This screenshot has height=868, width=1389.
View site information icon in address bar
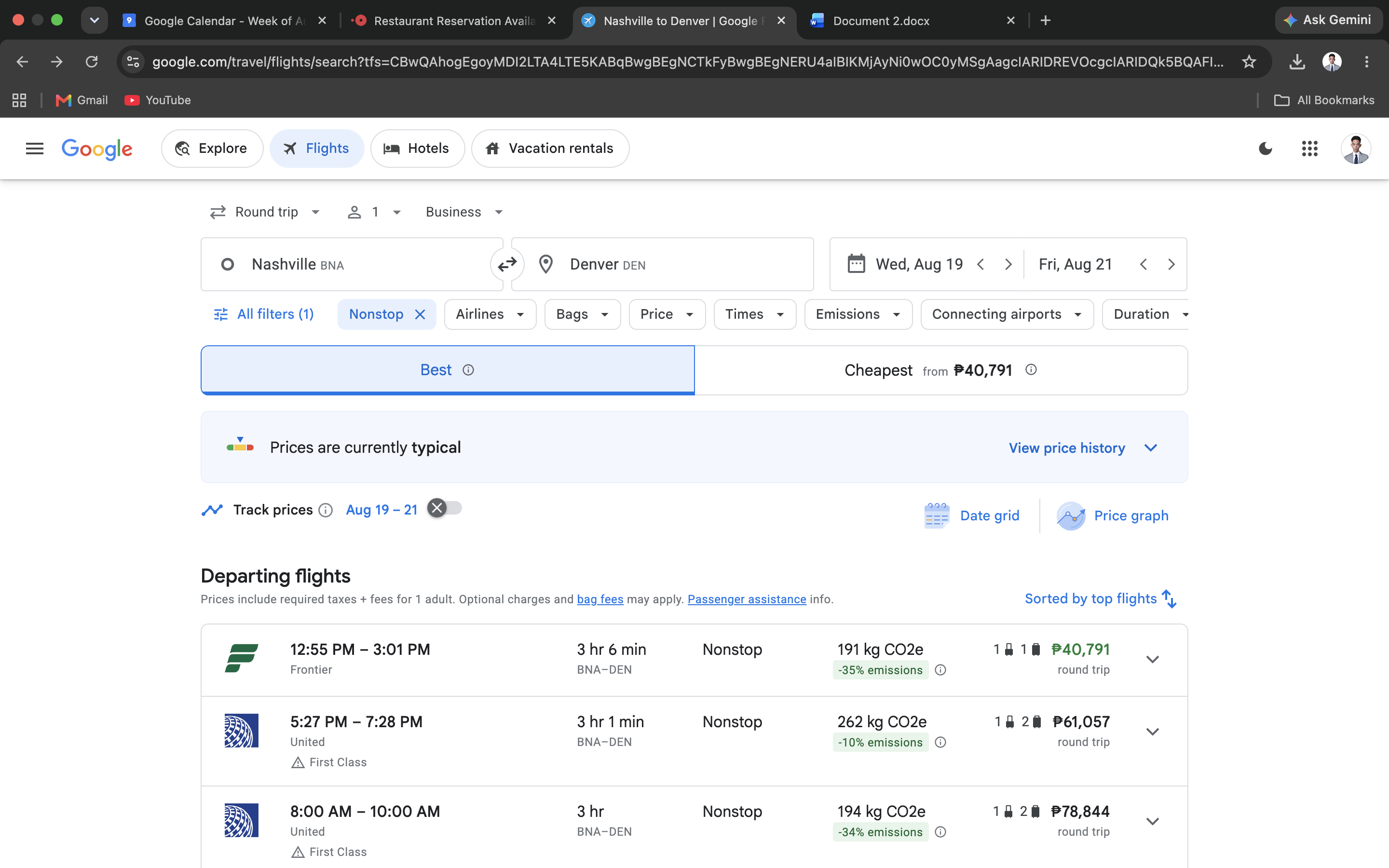click(133, 61)
